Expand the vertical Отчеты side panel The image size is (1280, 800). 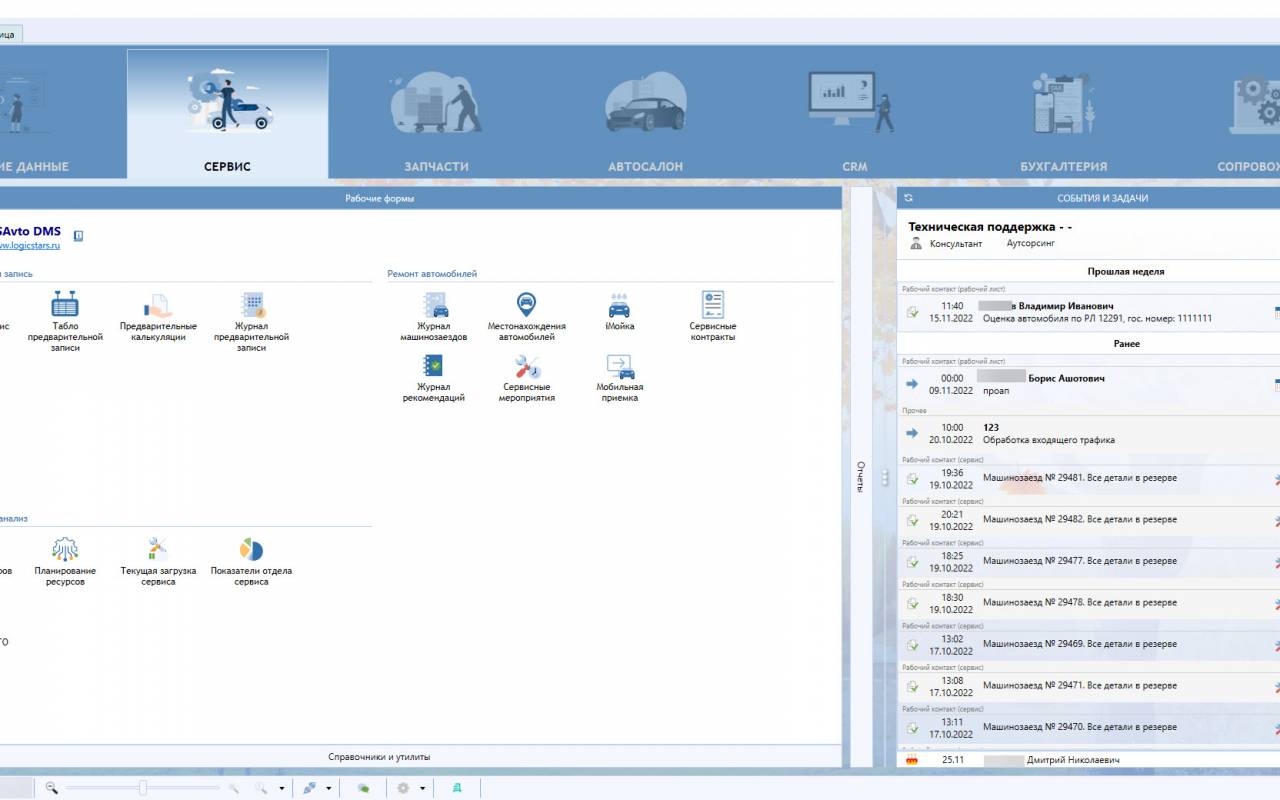pyautogui.click(x=860, y=477)
